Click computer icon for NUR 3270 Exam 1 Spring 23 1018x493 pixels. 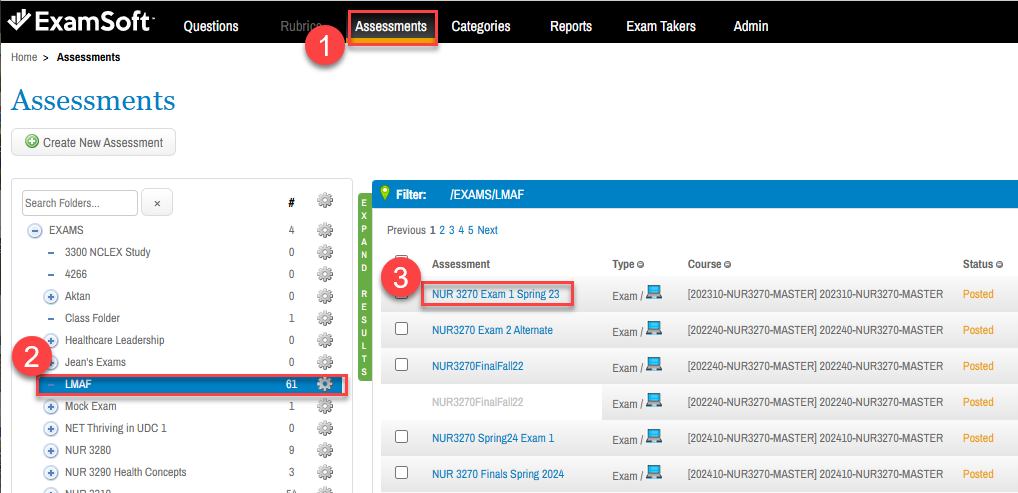(x=654, y=293)
